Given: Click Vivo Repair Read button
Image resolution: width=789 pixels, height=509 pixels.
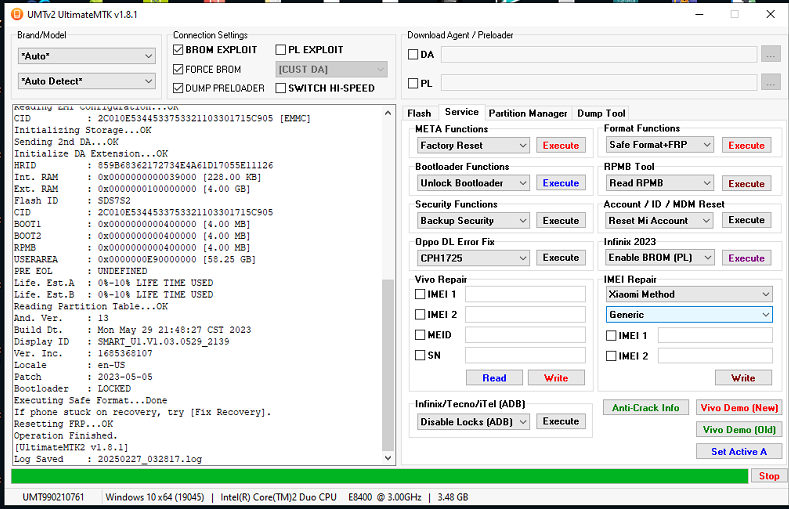Looking at the screenshot, I should click(494, 378).
